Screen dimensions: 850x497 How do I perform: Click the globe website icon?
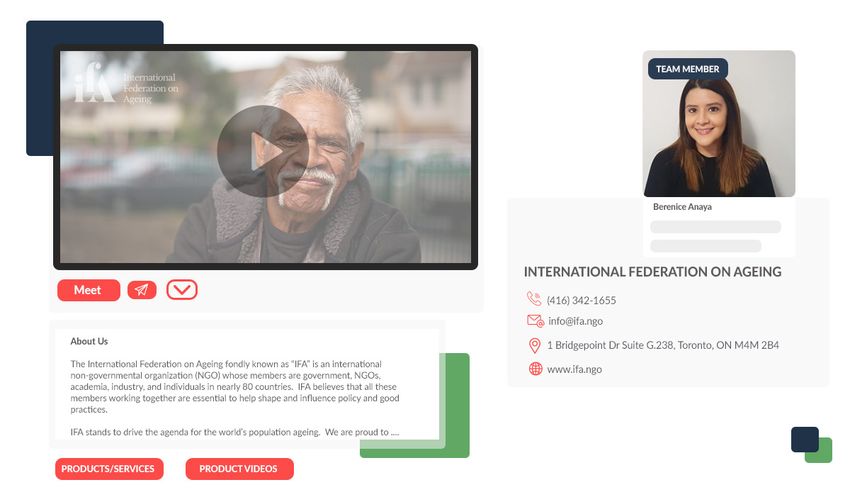[535, 369]
